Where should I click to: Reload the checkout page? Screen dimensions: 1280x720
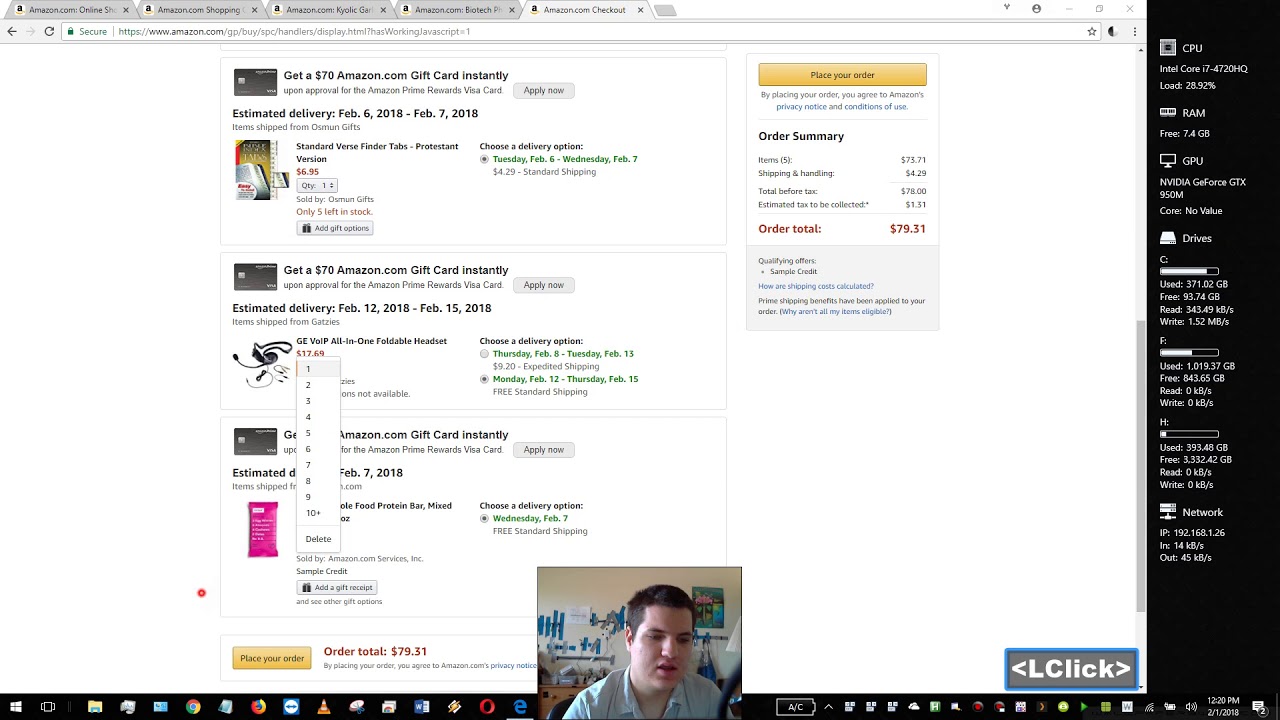pyautogui.click(x=49, y=31)
